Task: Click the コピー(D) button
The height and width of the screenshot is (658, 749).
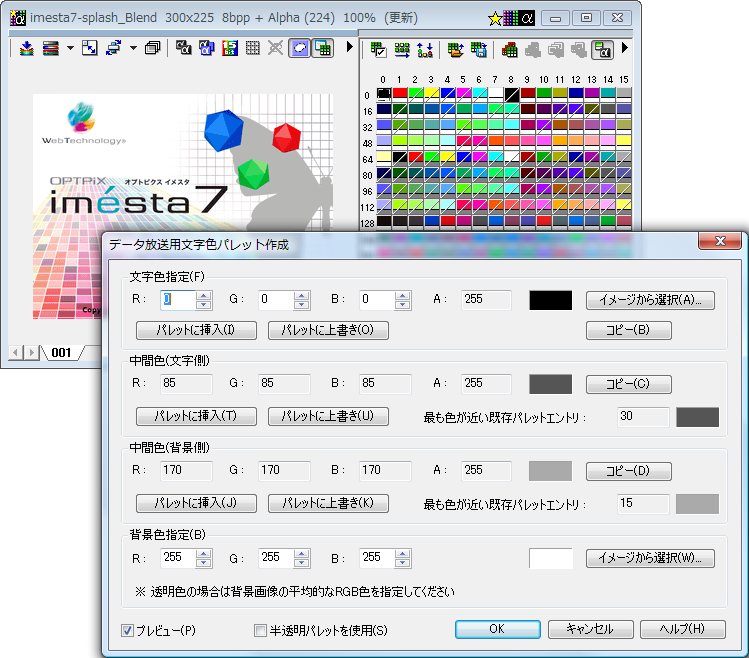Action: point(629,471)
